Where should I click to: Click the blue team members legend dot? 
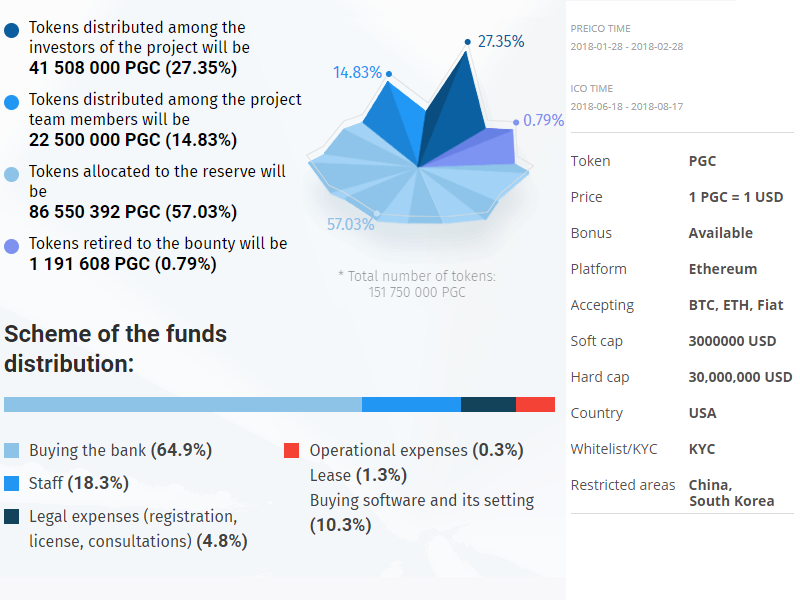tap(12, 102)
